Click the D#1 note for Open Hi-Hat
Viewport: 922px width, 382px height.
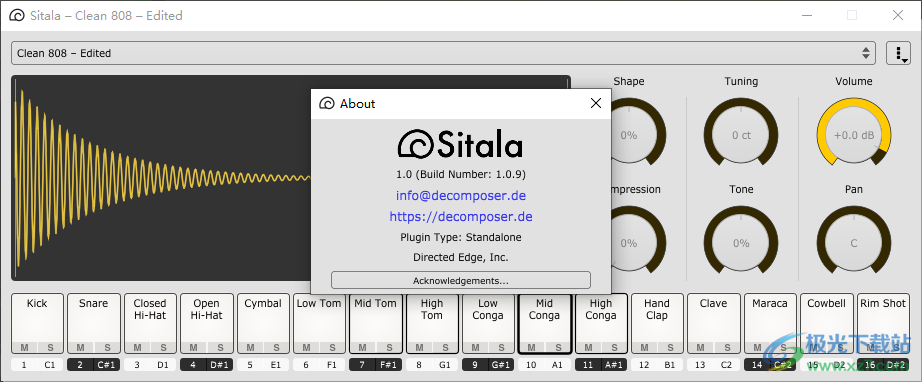(x=219, y=365)
